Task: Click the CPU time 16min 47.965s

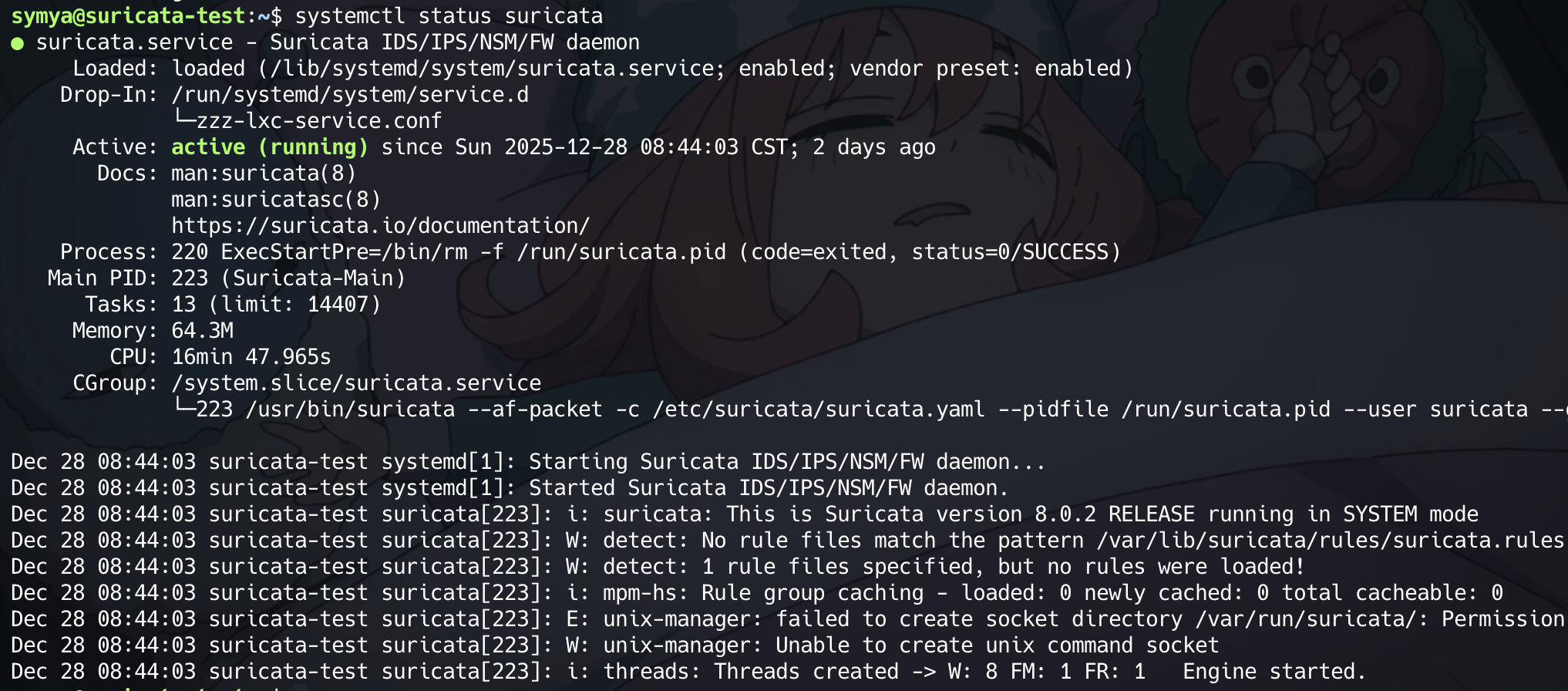Action: [x=251, y=357]
